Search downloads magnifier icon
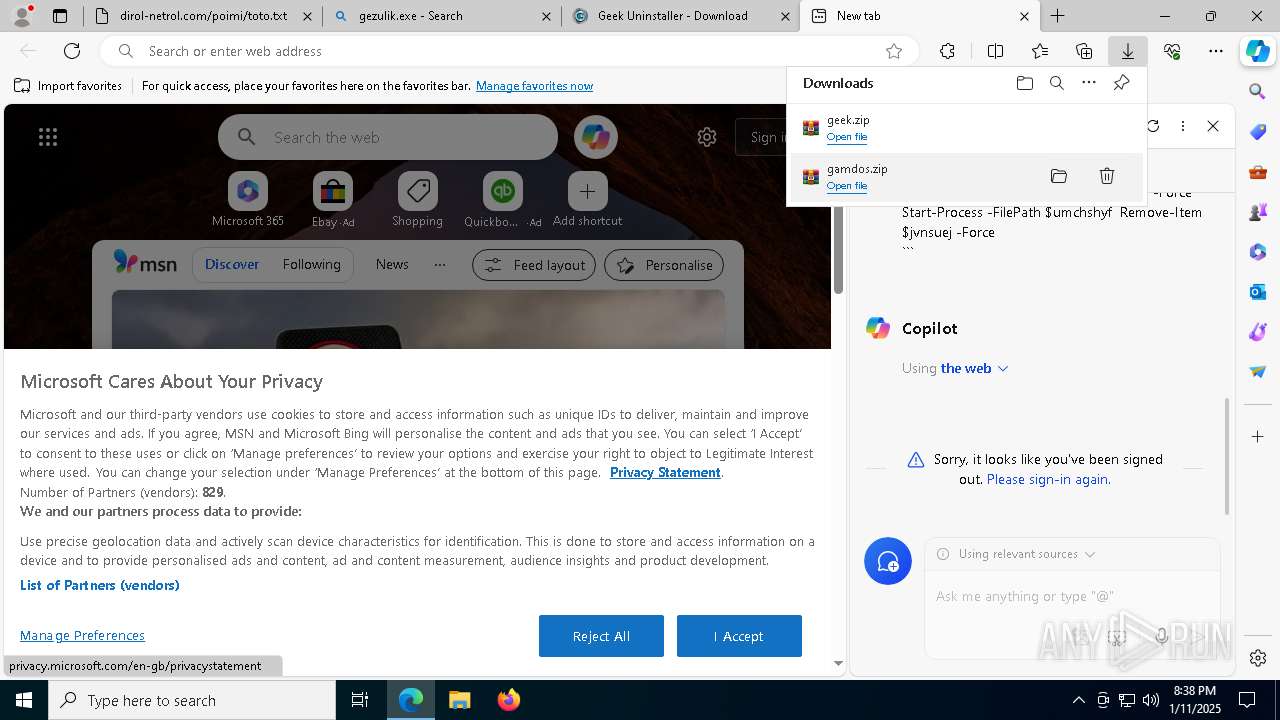This screenshot has width=1280, height=720. (x=1057, y=83)
